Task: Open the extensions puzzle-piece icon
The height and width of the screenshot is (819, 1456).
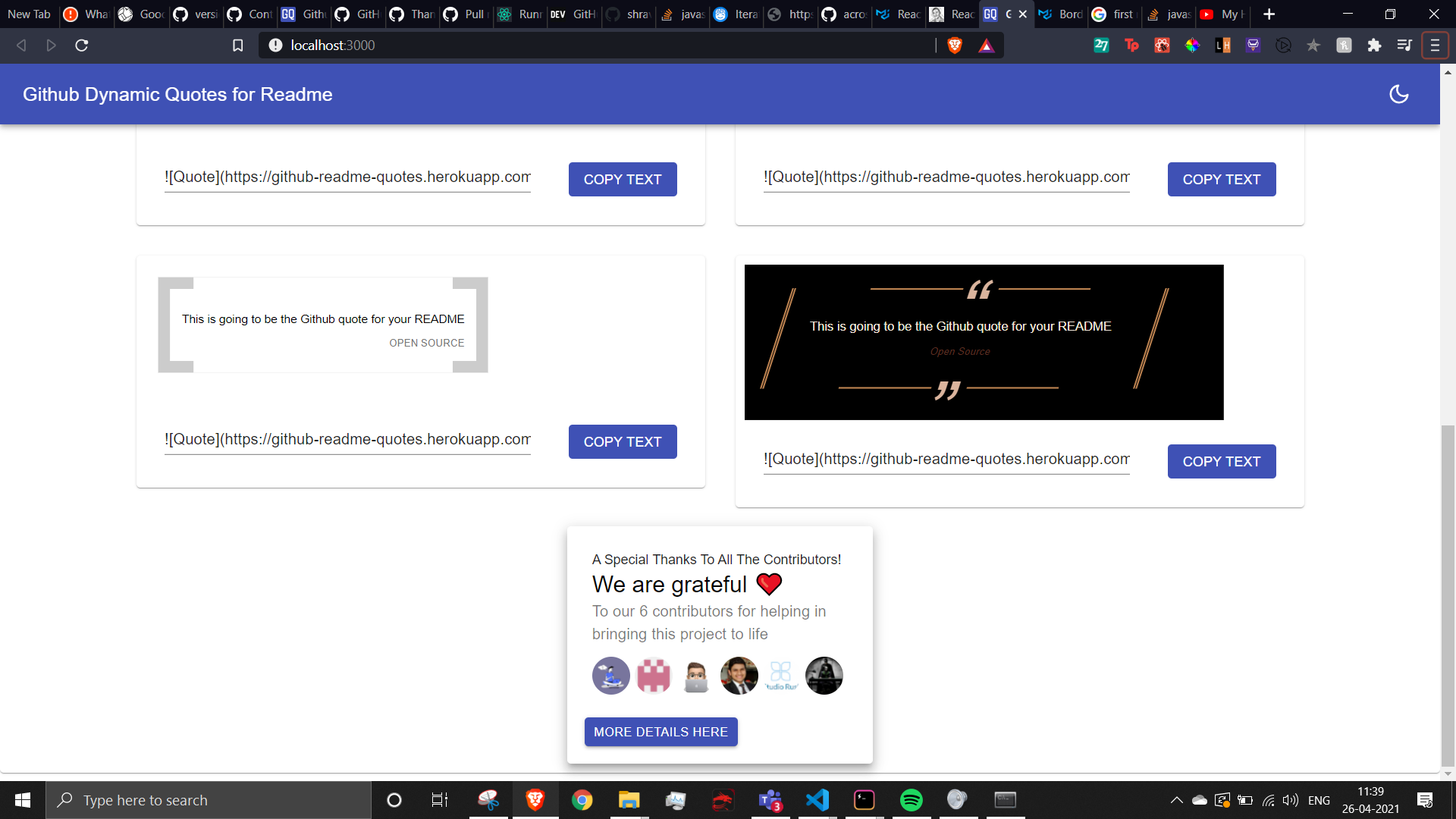Action: [1374, 45]
